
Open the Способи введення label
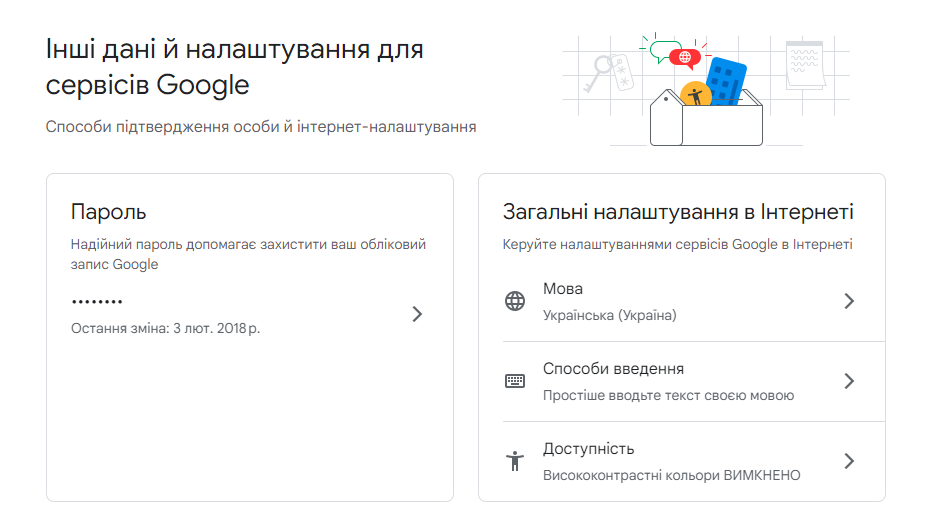pos(613,369)
